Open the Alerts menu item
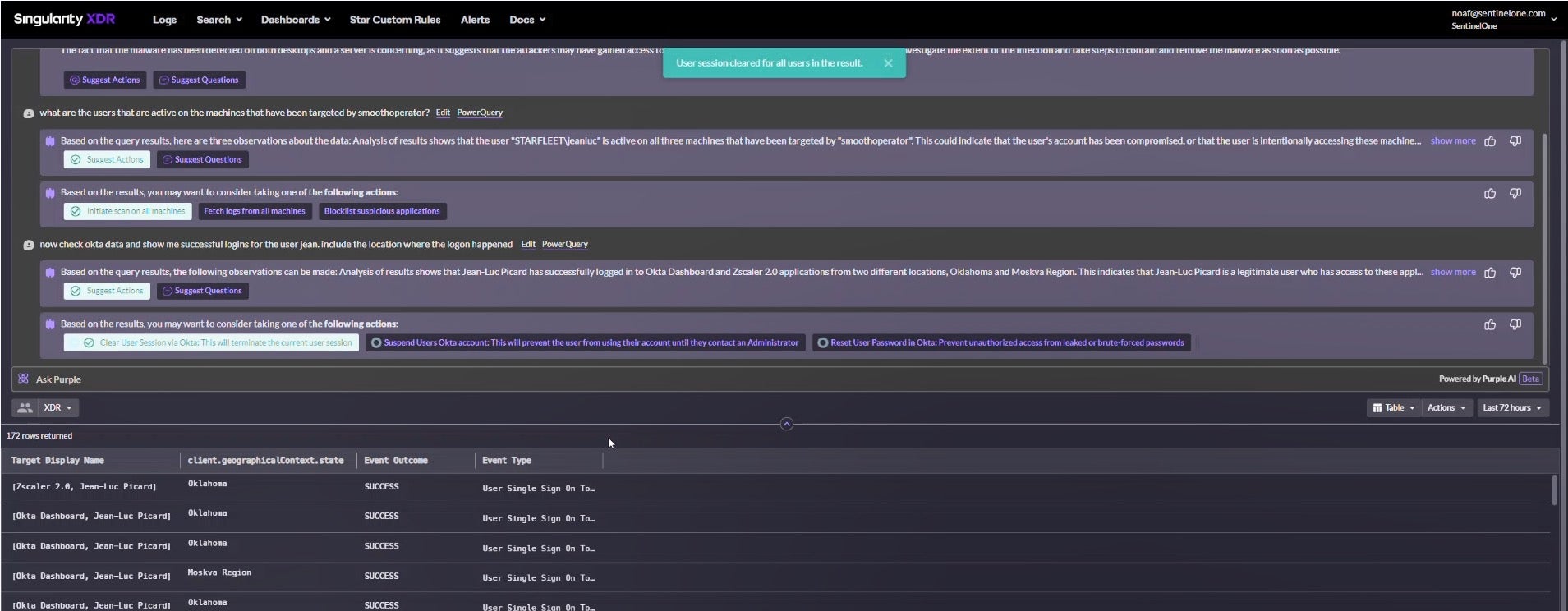 coord(474,20)
